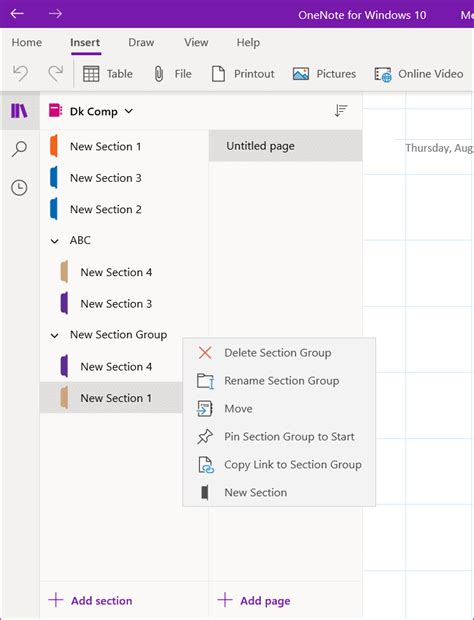Click the red X Delete Section Group icon
Screen dimensions: 474x620
[205, 353]
